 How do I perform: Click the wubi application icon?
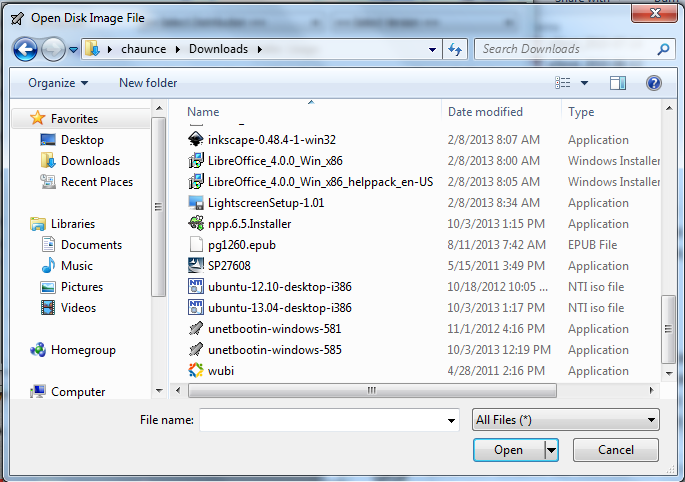click(x=196, y=370)
